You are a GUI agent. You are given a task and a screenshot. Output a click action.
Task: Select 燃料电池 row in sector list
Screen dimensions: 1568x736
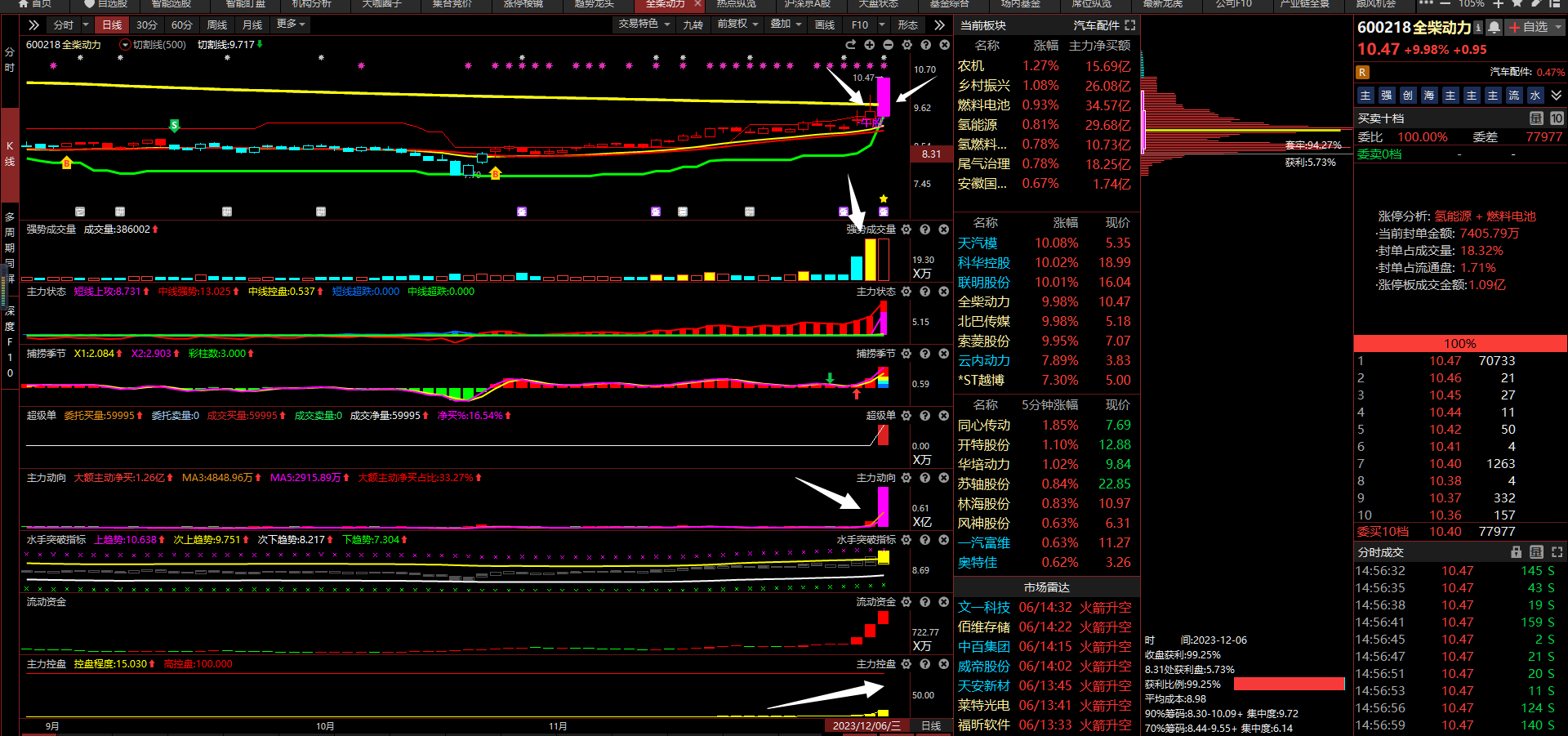pos(1046,105)
